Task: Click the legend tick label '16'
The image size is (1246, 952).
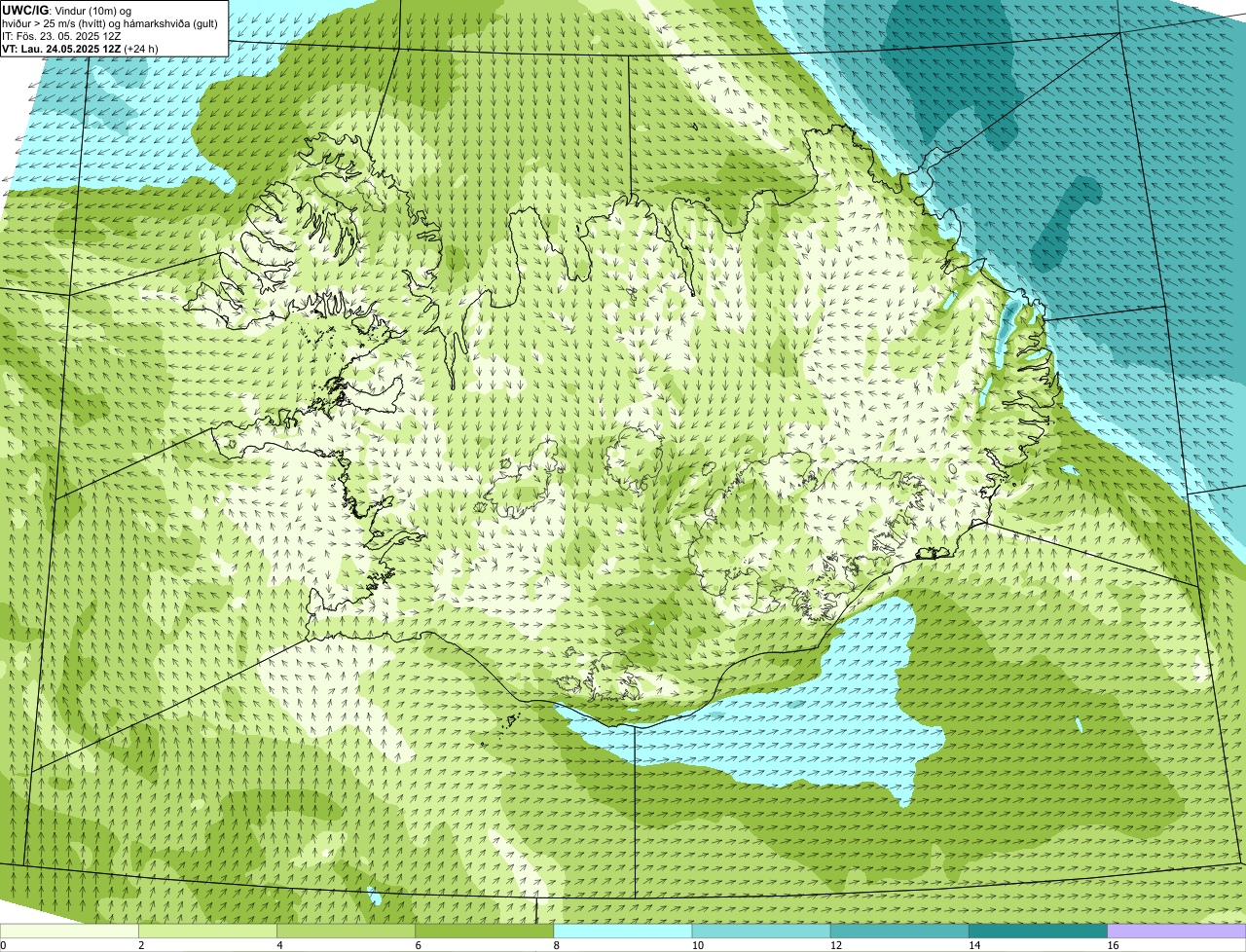Action: tap(1113, 945)
